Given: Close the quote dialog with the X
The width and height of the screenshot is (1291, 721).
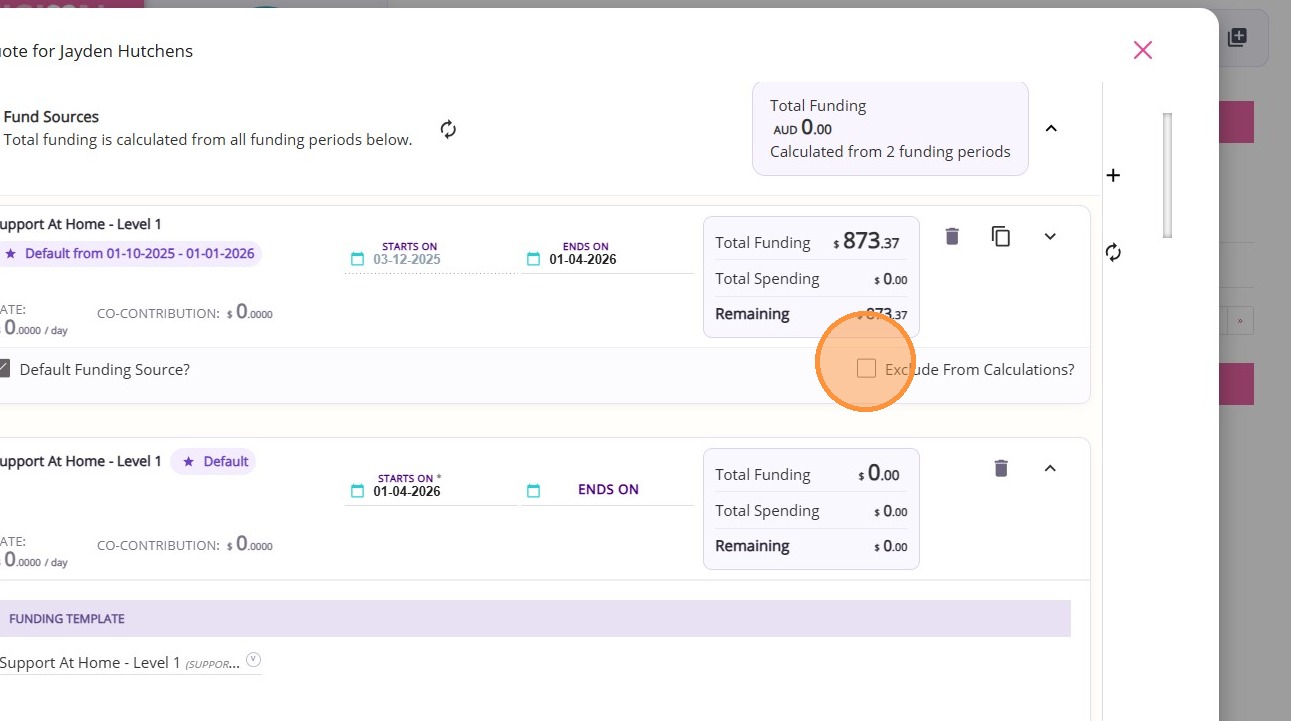Looking at the screenshot, I should [1143, 50].
